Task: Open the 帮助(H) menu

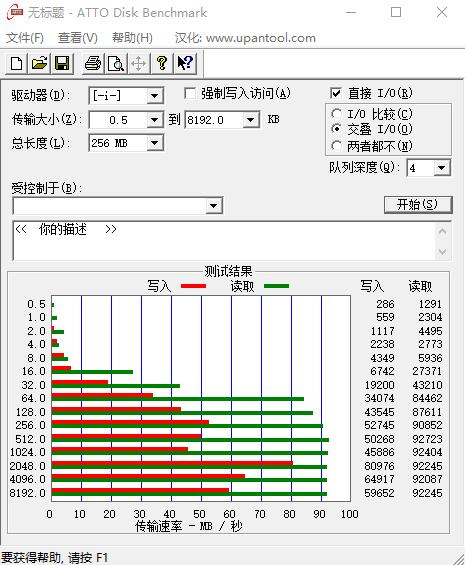Action: (132, 37)
